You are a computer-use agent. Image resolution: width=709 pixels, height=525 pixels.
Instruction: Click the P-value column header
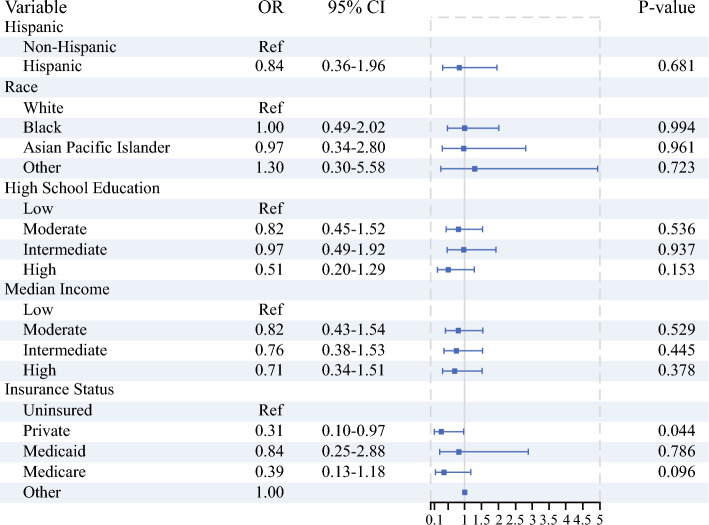click(666, 7)
